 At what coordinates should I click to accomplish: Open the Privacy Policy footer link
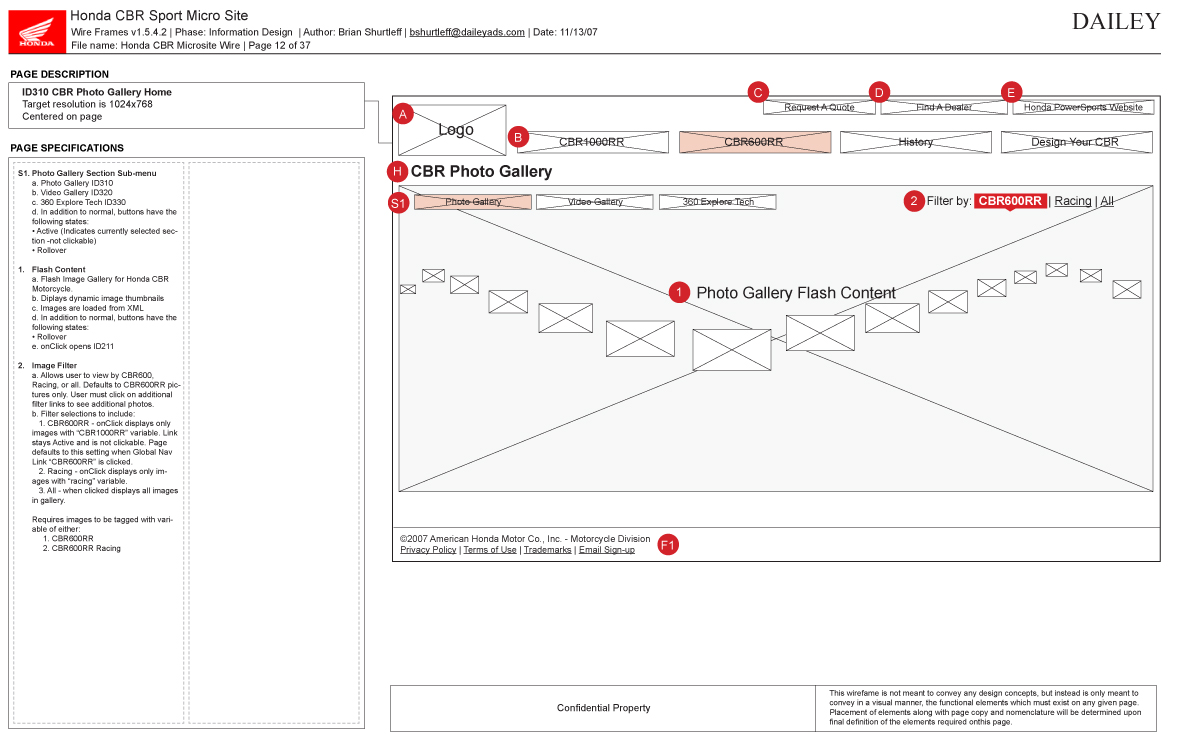coord(428,550)
